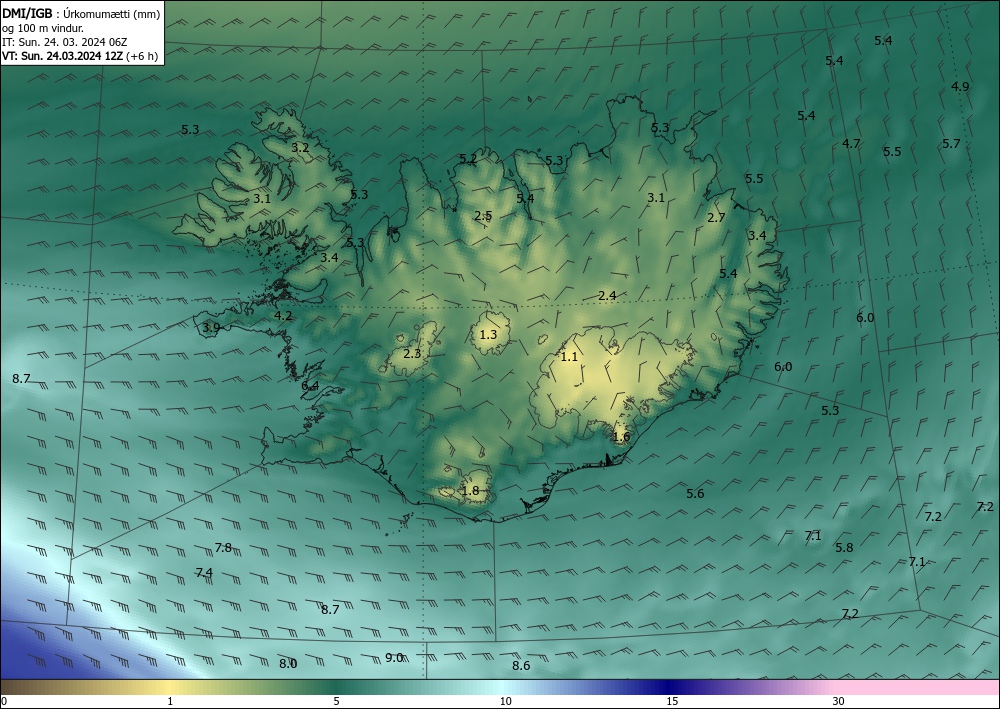Select the 7.8 value on the map
The image size is (1000, 709).
[223, 548]
